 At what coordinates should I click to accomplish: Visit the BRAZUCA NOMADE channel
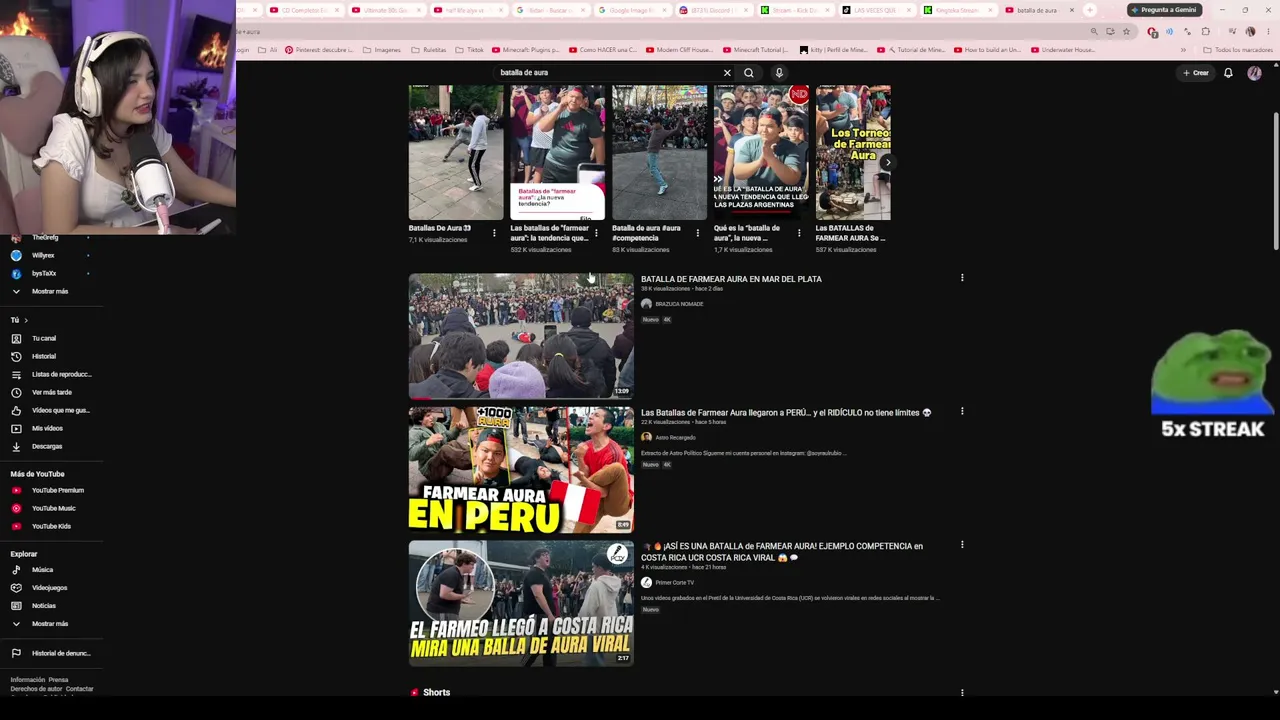(x=679, y=304)
